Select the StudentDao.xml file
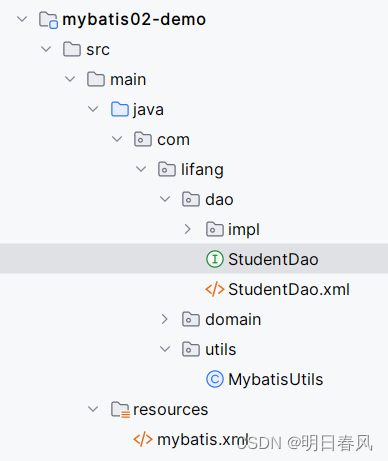Screen dimensions: 388x461 [289, 289]
